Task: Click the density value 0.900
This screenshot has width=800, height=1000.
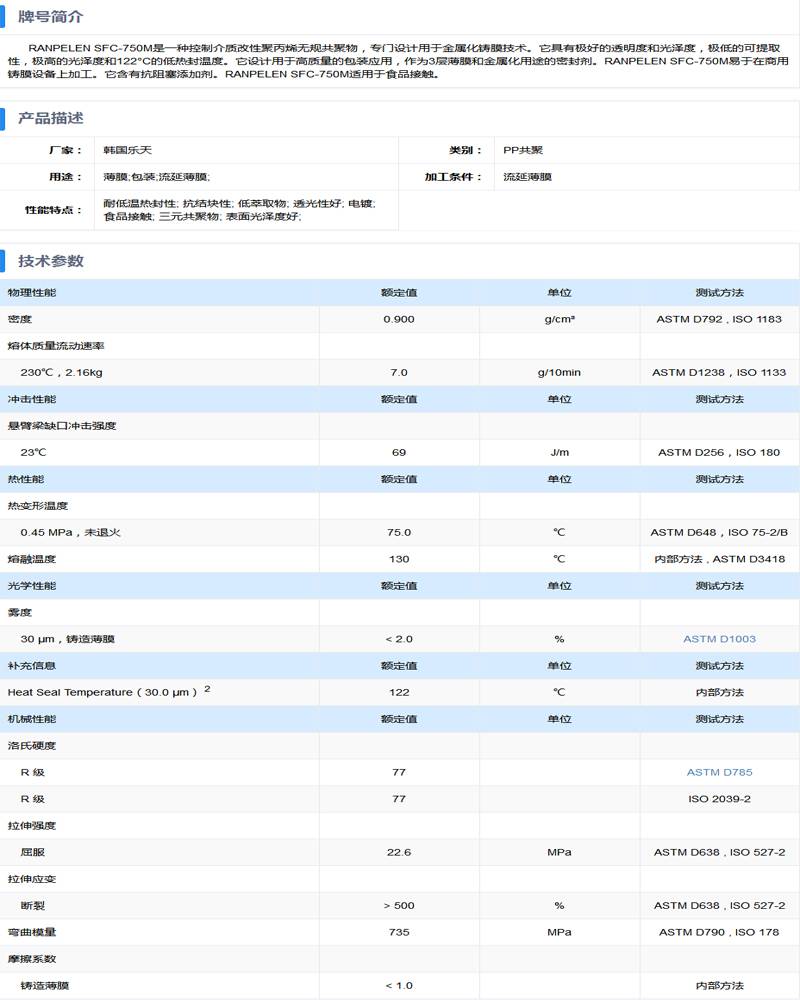Action: tap(399, 319)
